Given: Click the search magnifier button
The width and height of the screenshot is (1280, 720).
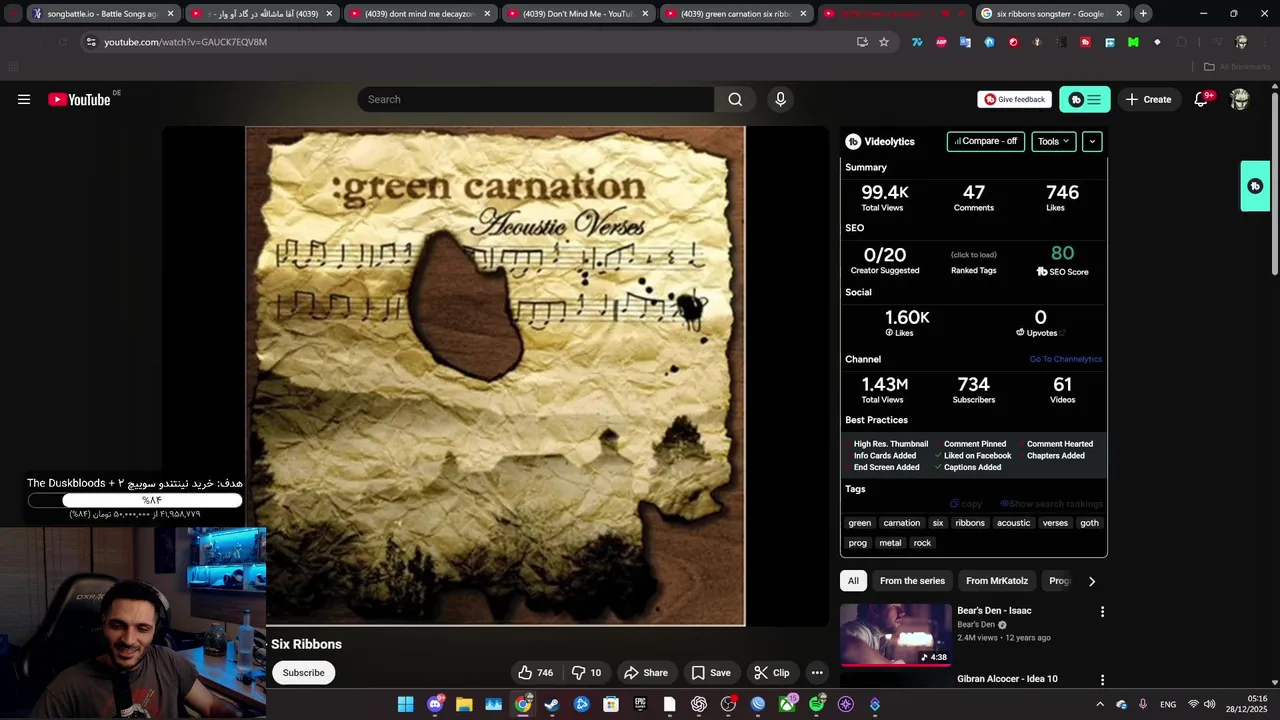Looking at the screenshot, I should tap(735, 99).
